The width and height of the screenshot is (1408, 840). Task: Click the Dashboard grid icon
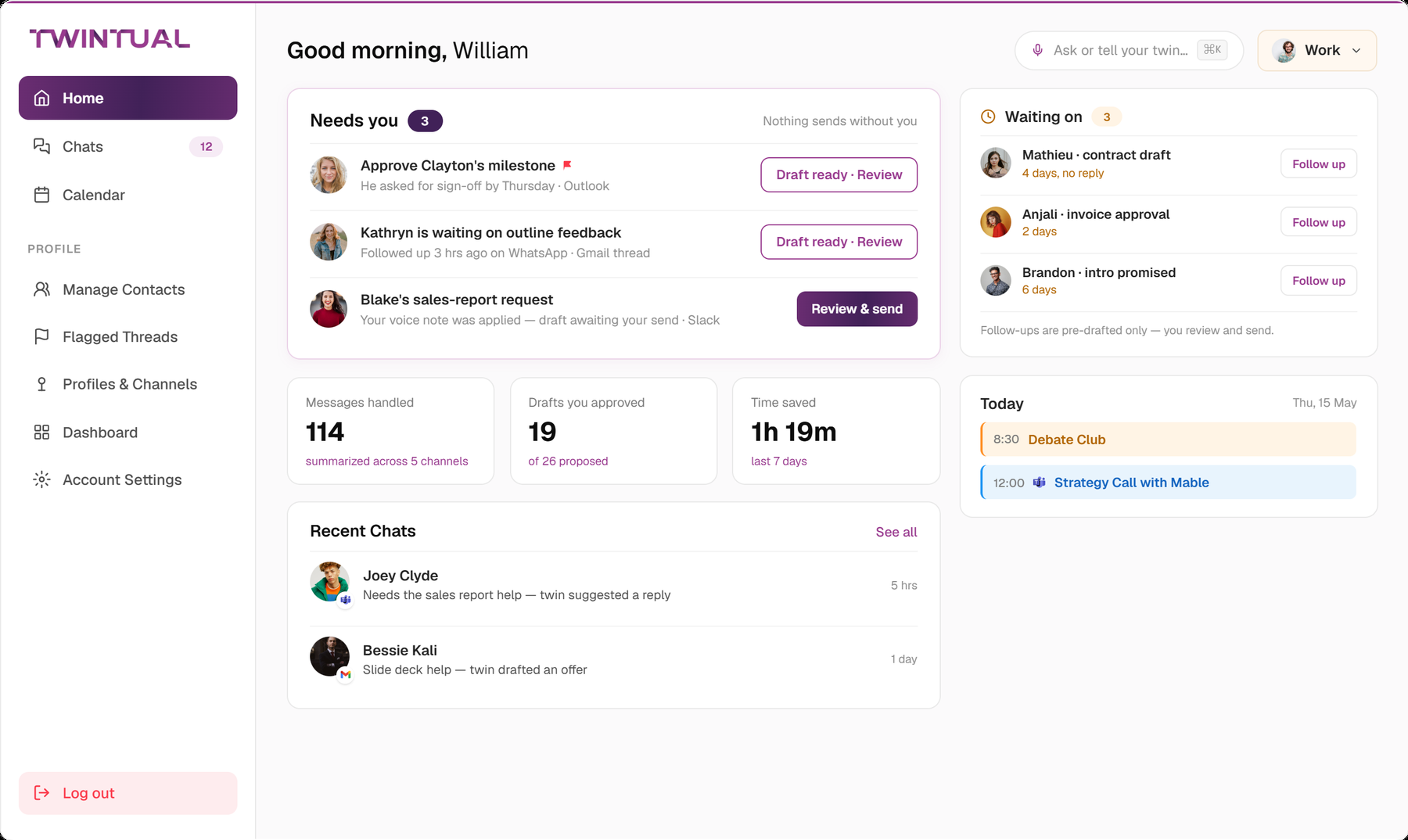point(42,433)
